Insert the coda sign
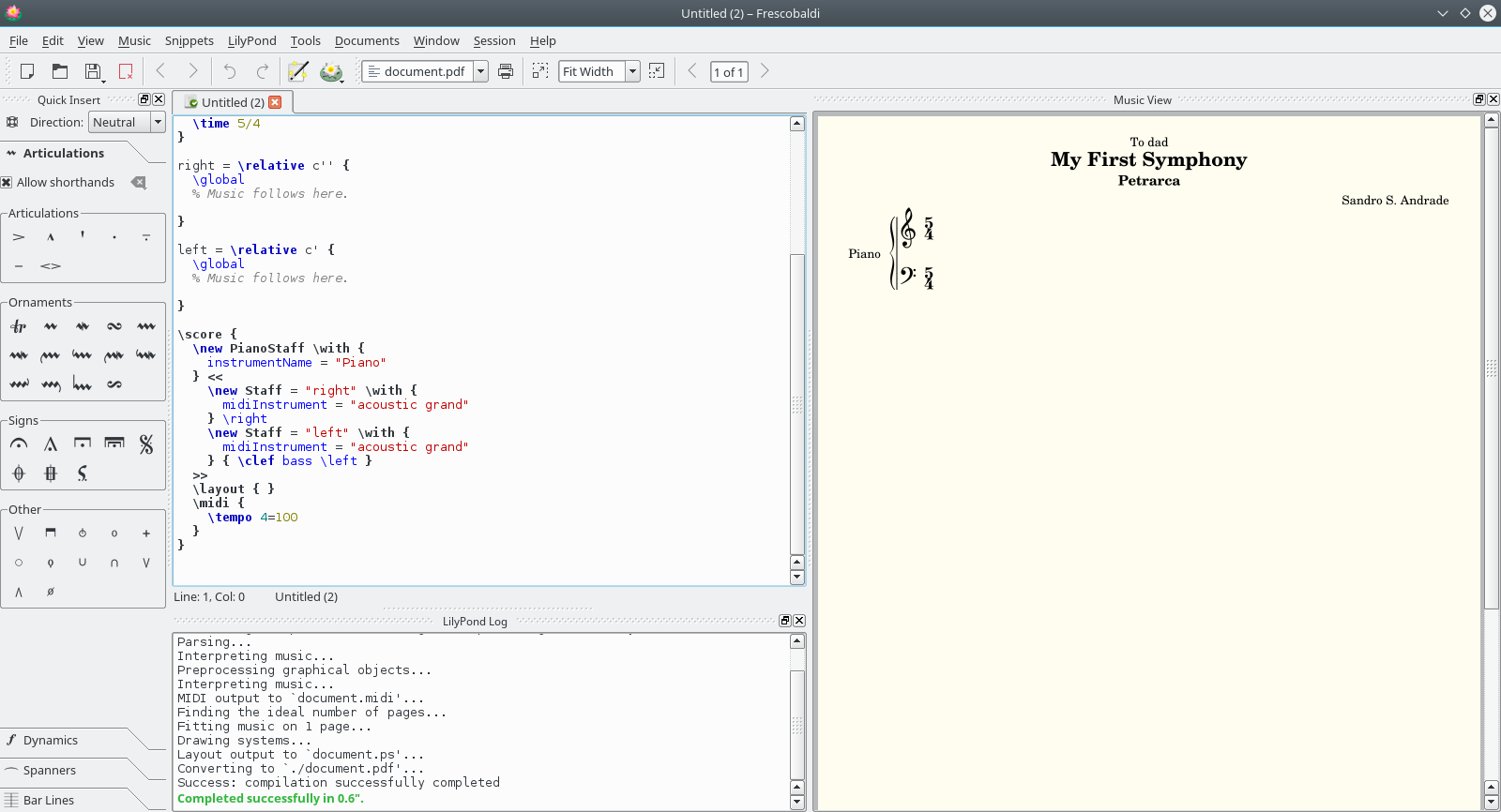The height and width of the screenshot is (812, 1501). point(19,474)
